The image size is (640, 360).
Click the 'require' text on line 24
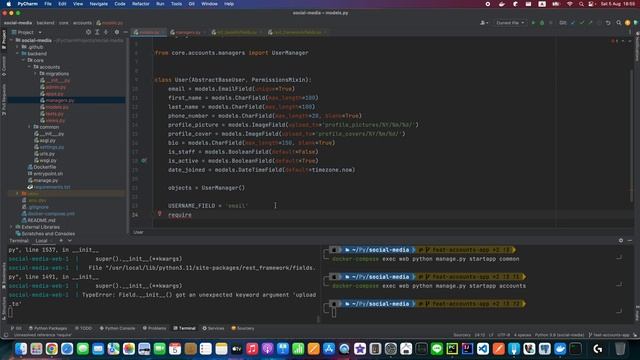tap(180, 215)
